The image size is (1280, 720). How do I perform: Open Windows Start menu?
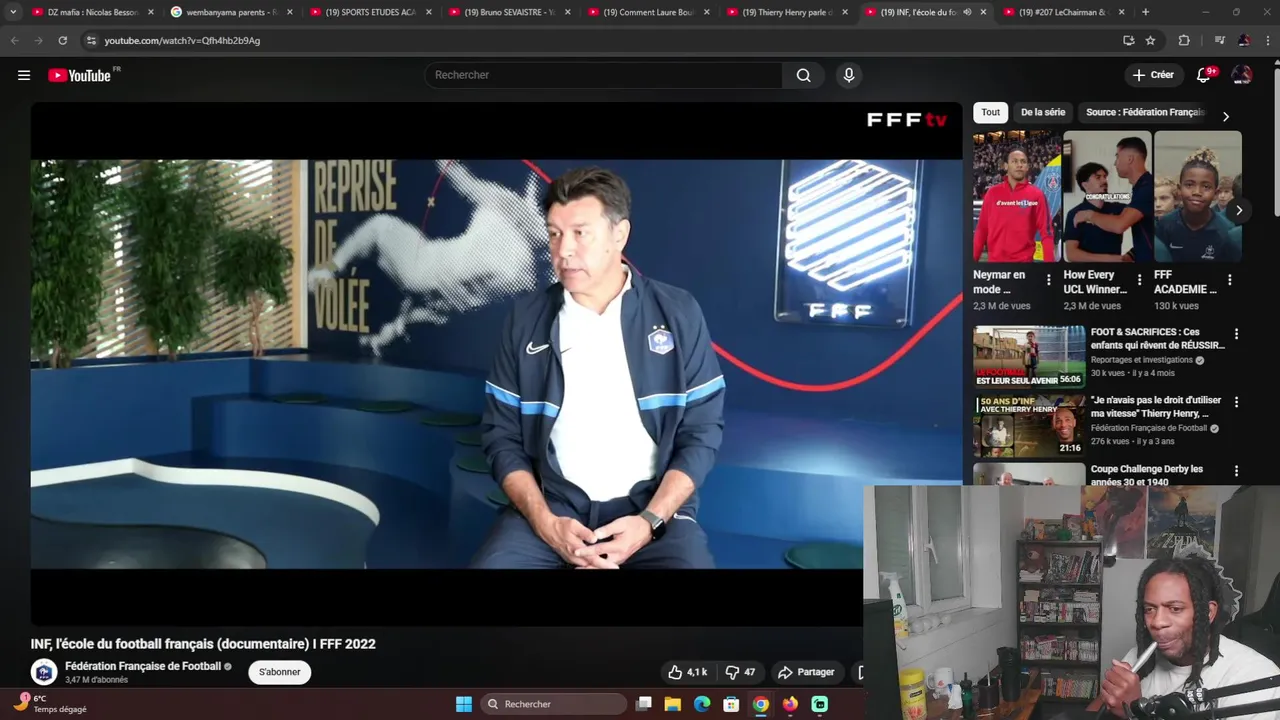[x=464, y=704]
